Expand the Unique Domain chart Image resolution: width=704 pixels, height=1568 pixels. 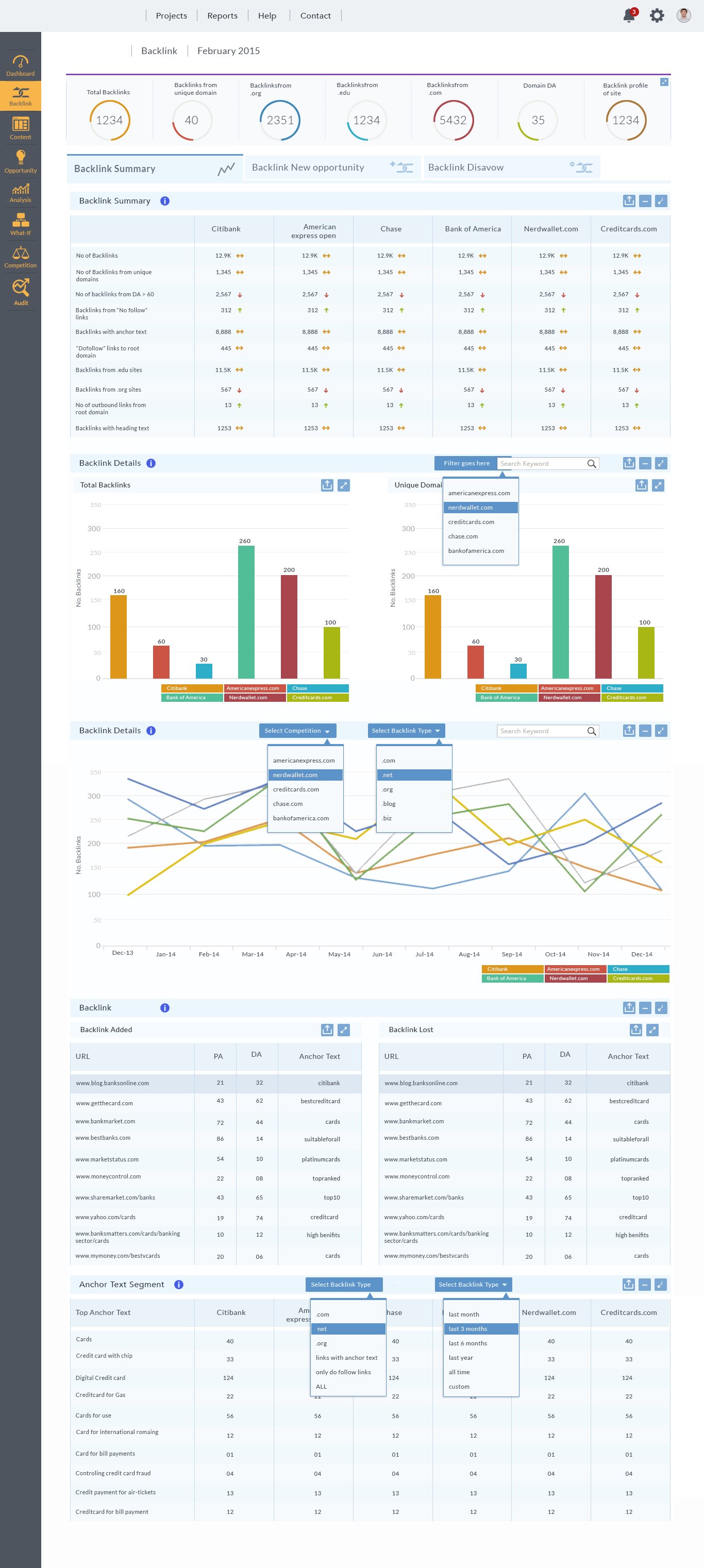coord(658,485)
